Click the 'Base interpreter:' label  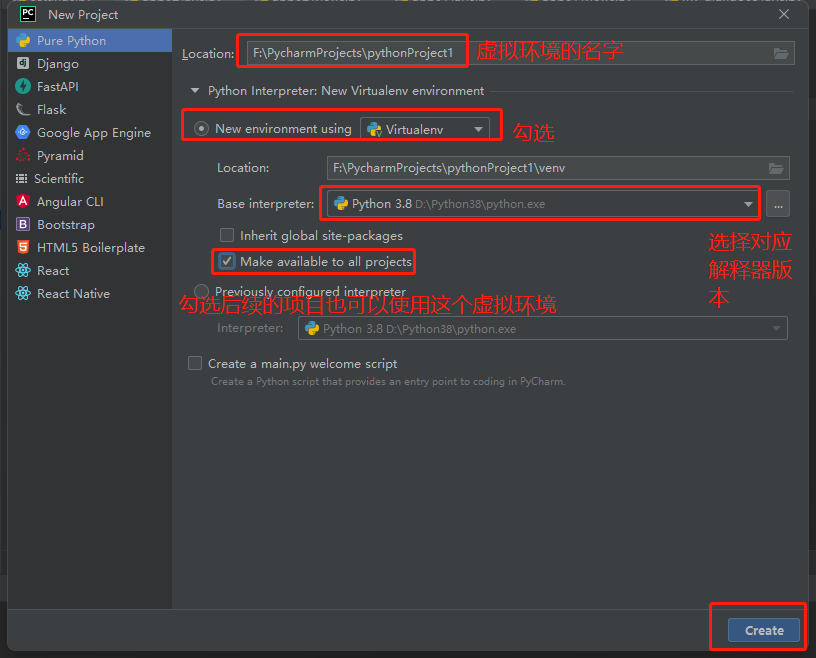tap(265, 204)
